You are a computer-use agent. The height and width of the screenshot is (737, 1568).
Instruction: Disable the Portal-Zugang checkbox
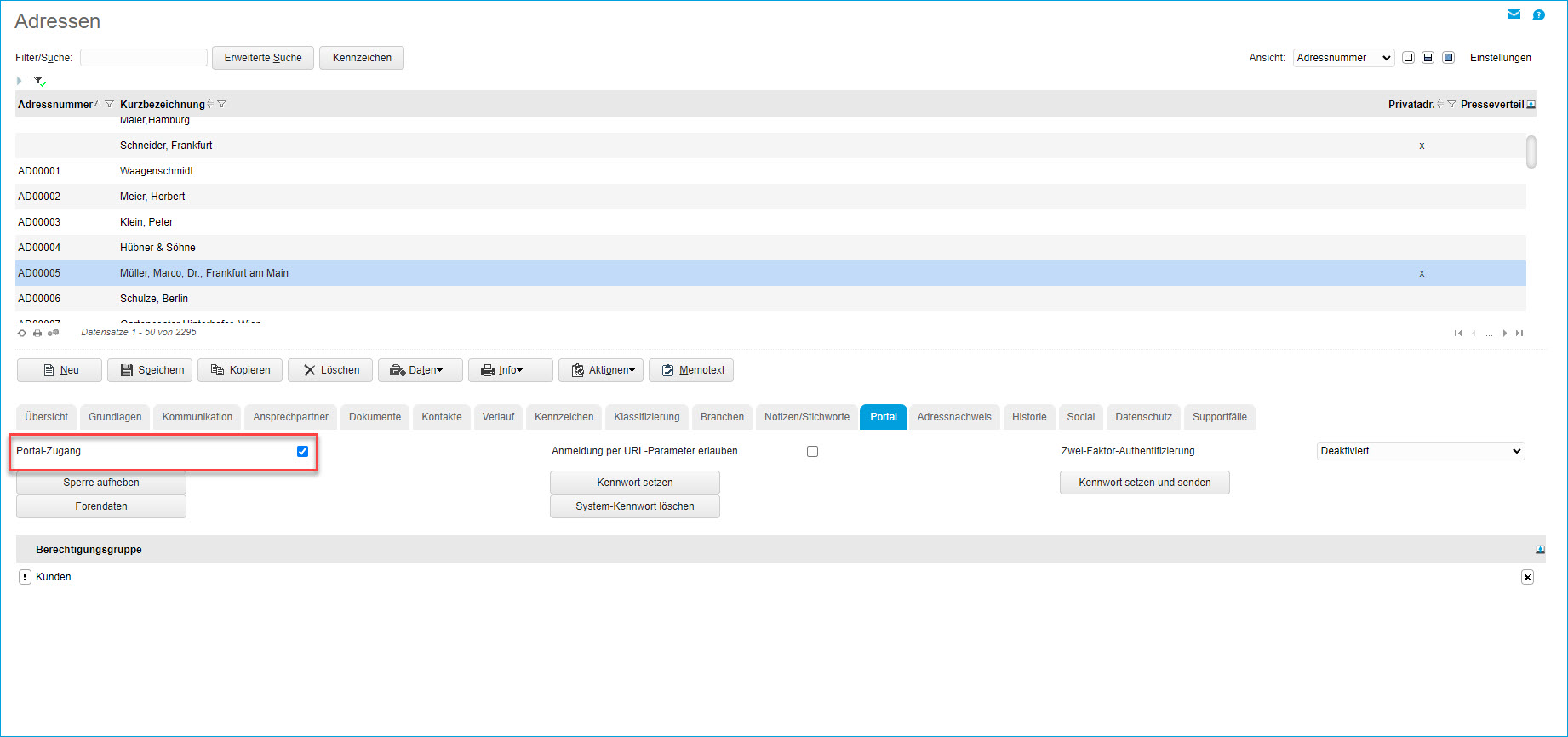tap(302, 451)
